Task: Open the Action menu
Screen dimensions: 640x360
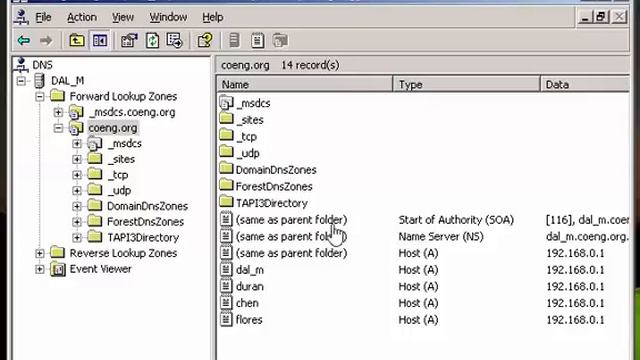Action: tap(82, 17)
